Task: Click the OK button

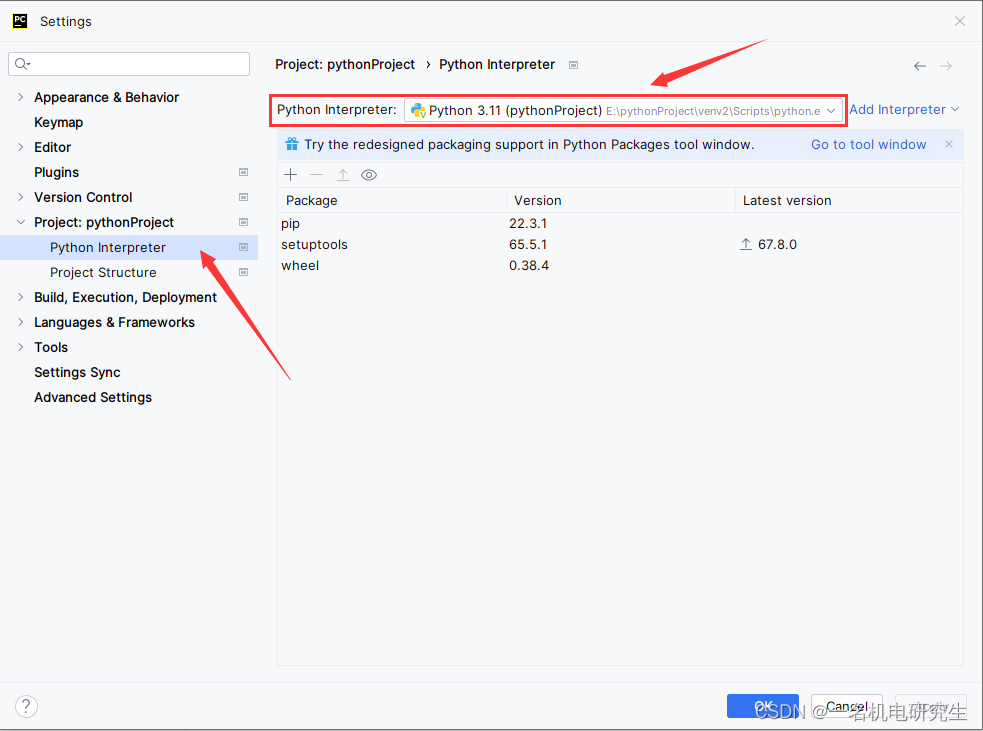Action: (763, 706)
